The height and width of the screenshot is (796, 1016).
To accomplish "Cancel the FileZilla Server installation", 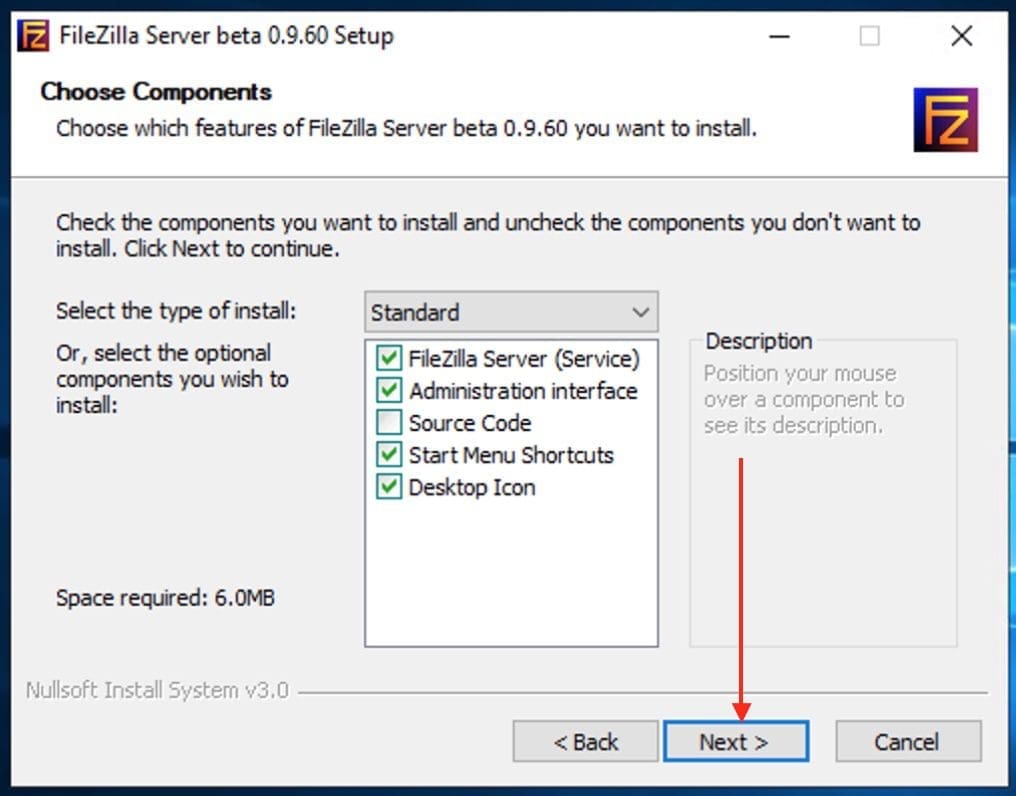I will click(907, 741).
